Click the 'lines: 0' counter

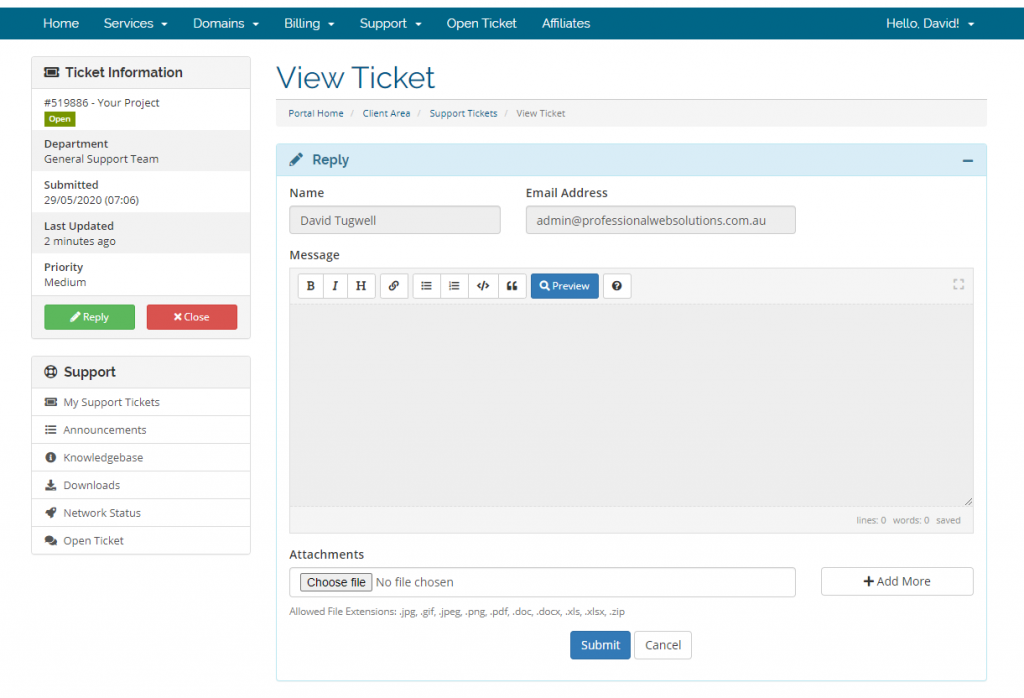coord(871,520)
